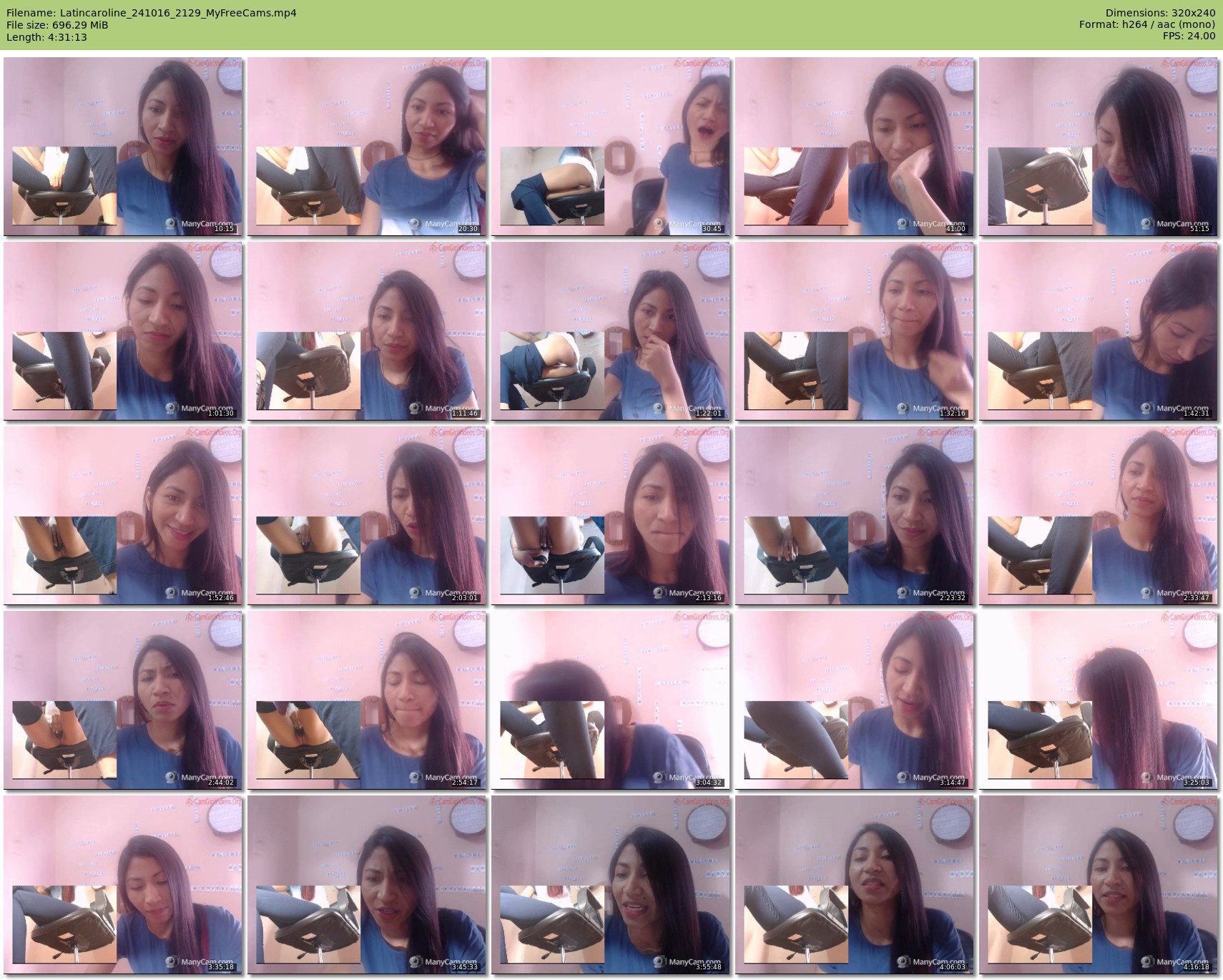The image size is (1223, 980).
Task: Open the frame at 4:06:03
Action: click(855, 885)
